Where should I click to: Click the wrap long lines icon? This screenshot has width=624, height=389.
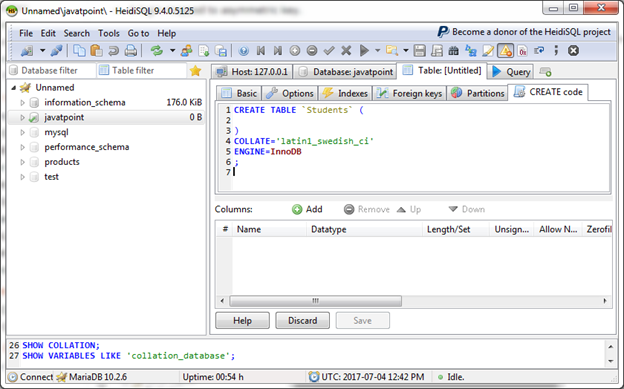tap(539, 51)
